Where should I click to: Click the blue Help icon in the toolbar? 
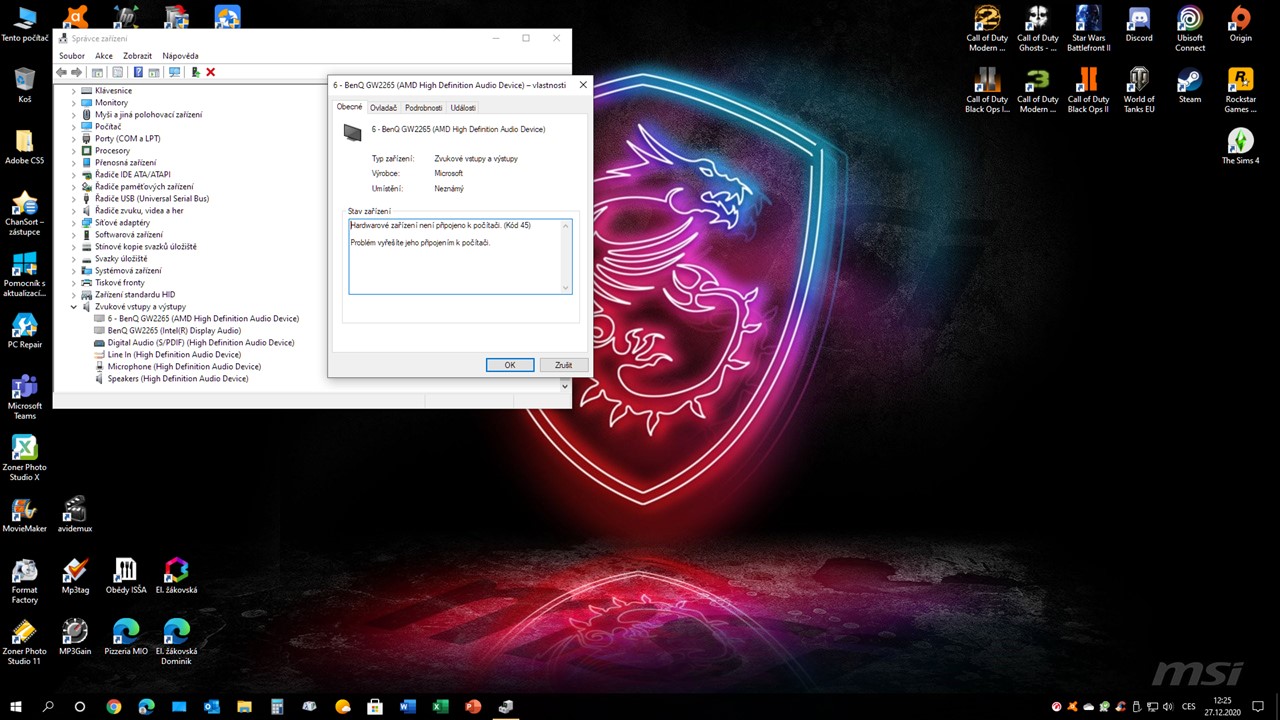point(138,72)
